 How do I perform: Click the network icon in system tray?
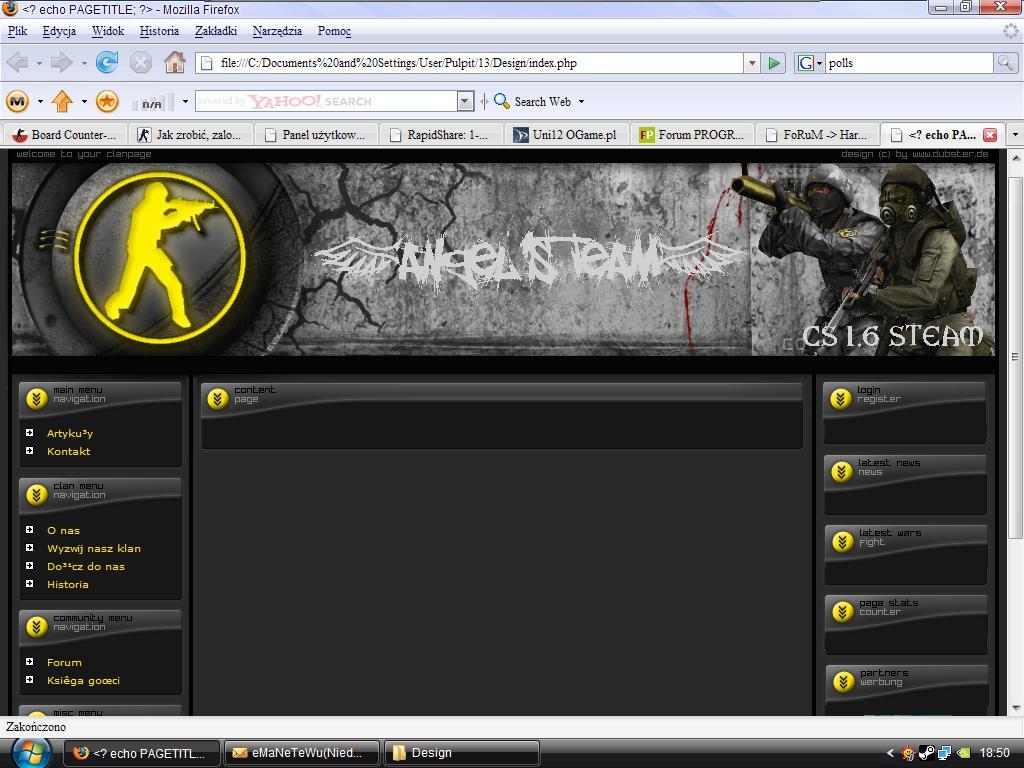coord(944,753)
